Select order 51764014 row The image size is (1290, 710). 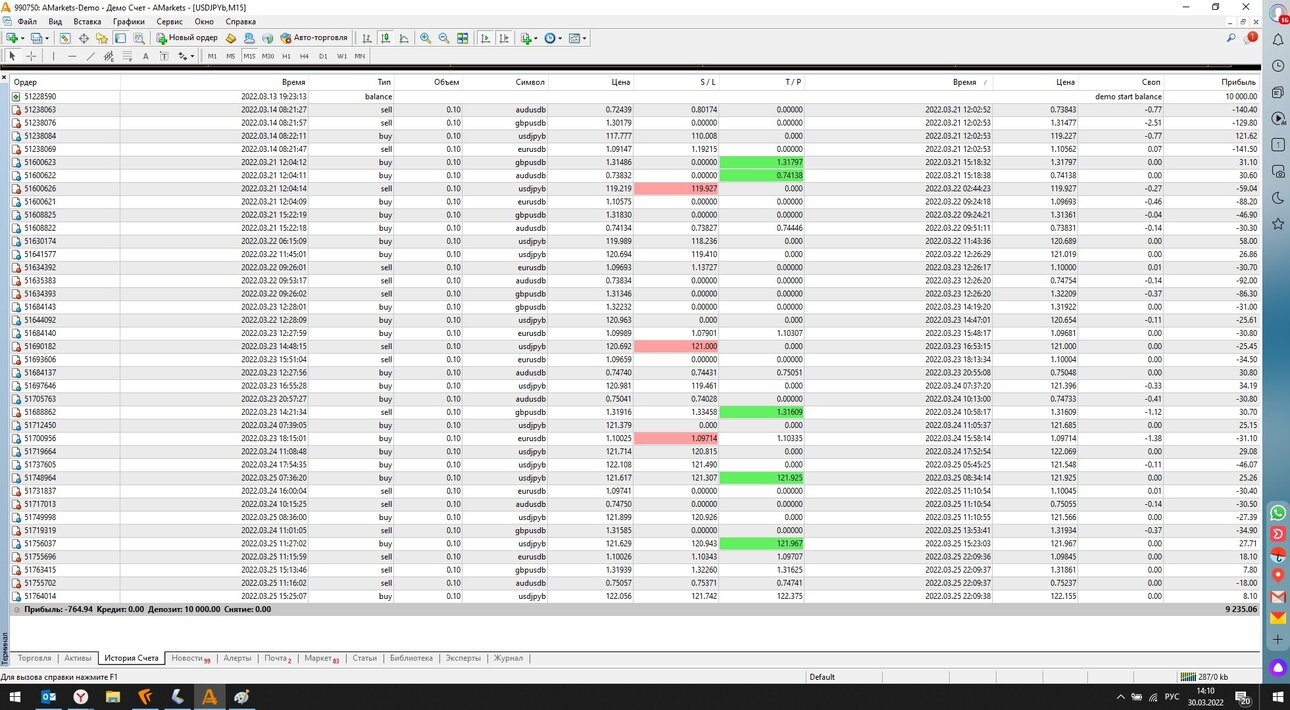pyautogui.click(x=635, y=596)
